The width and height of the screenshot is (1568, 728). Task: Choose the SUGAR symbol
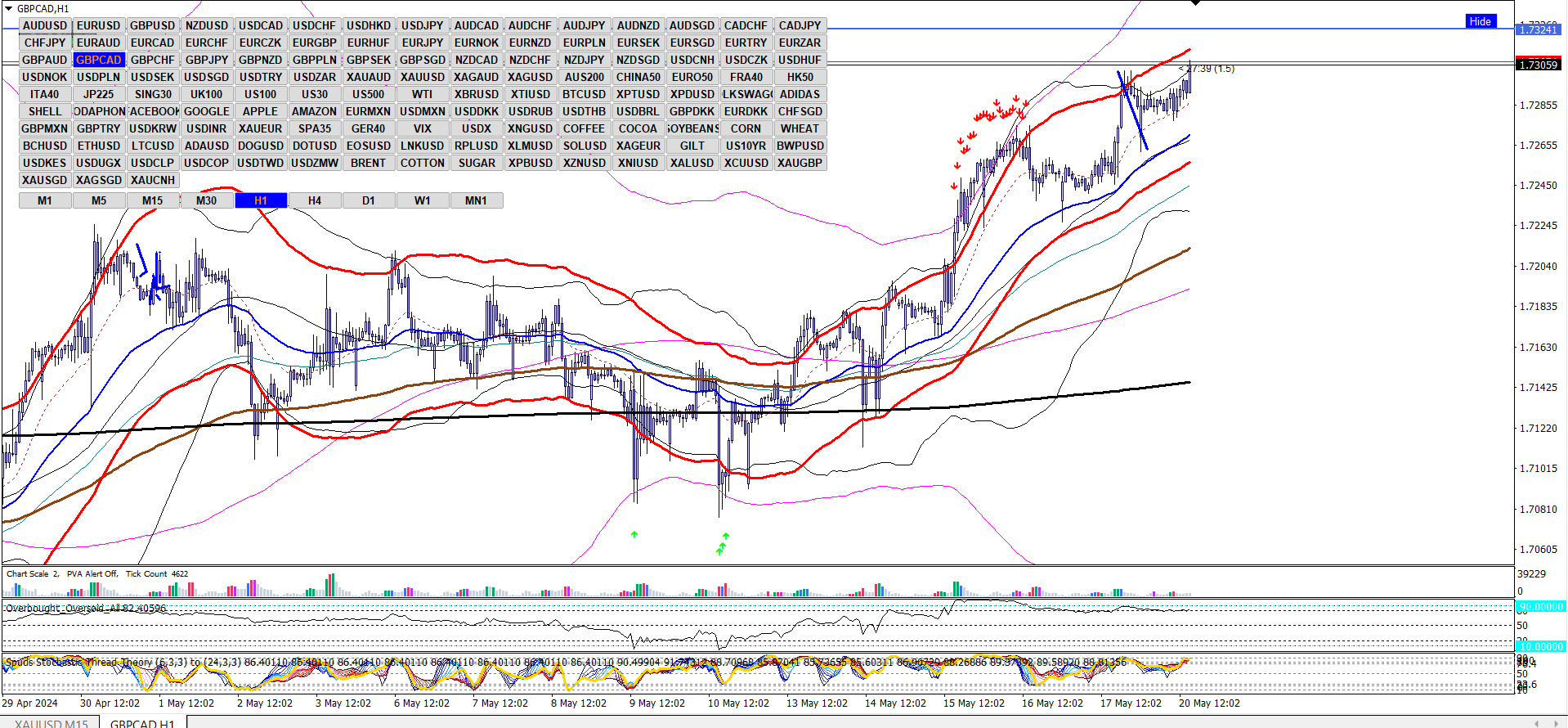click(x=477, y=163)
